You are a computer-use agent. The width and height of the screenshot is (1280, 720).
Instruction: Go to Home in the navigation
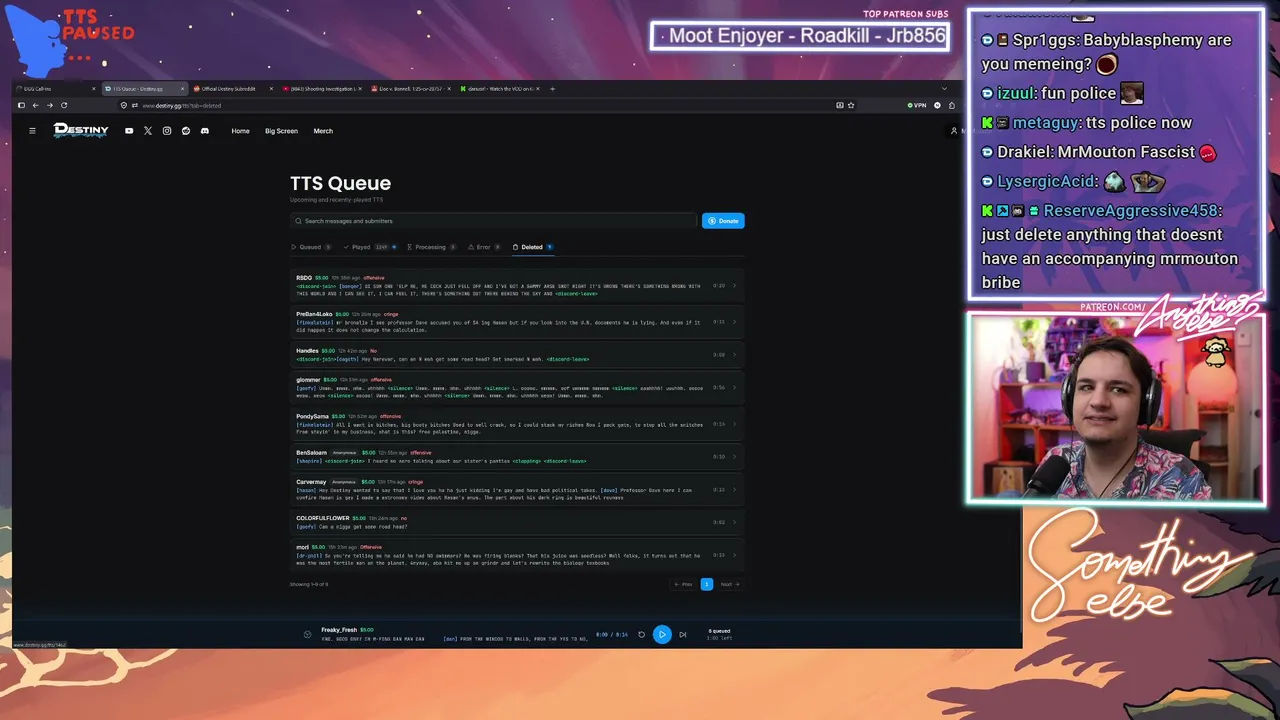point(241,131)
